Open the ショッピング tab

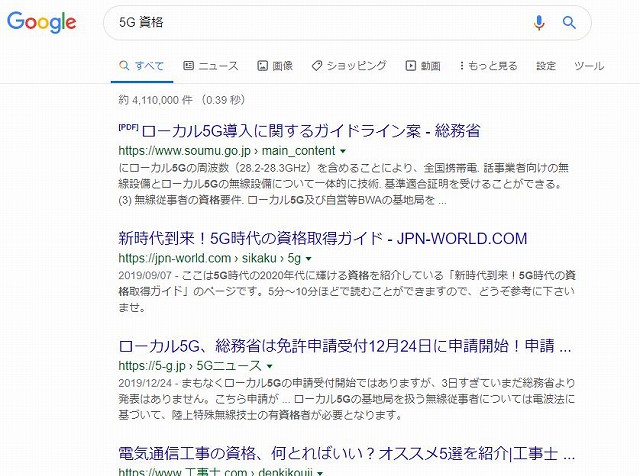(x=349, y=66)
